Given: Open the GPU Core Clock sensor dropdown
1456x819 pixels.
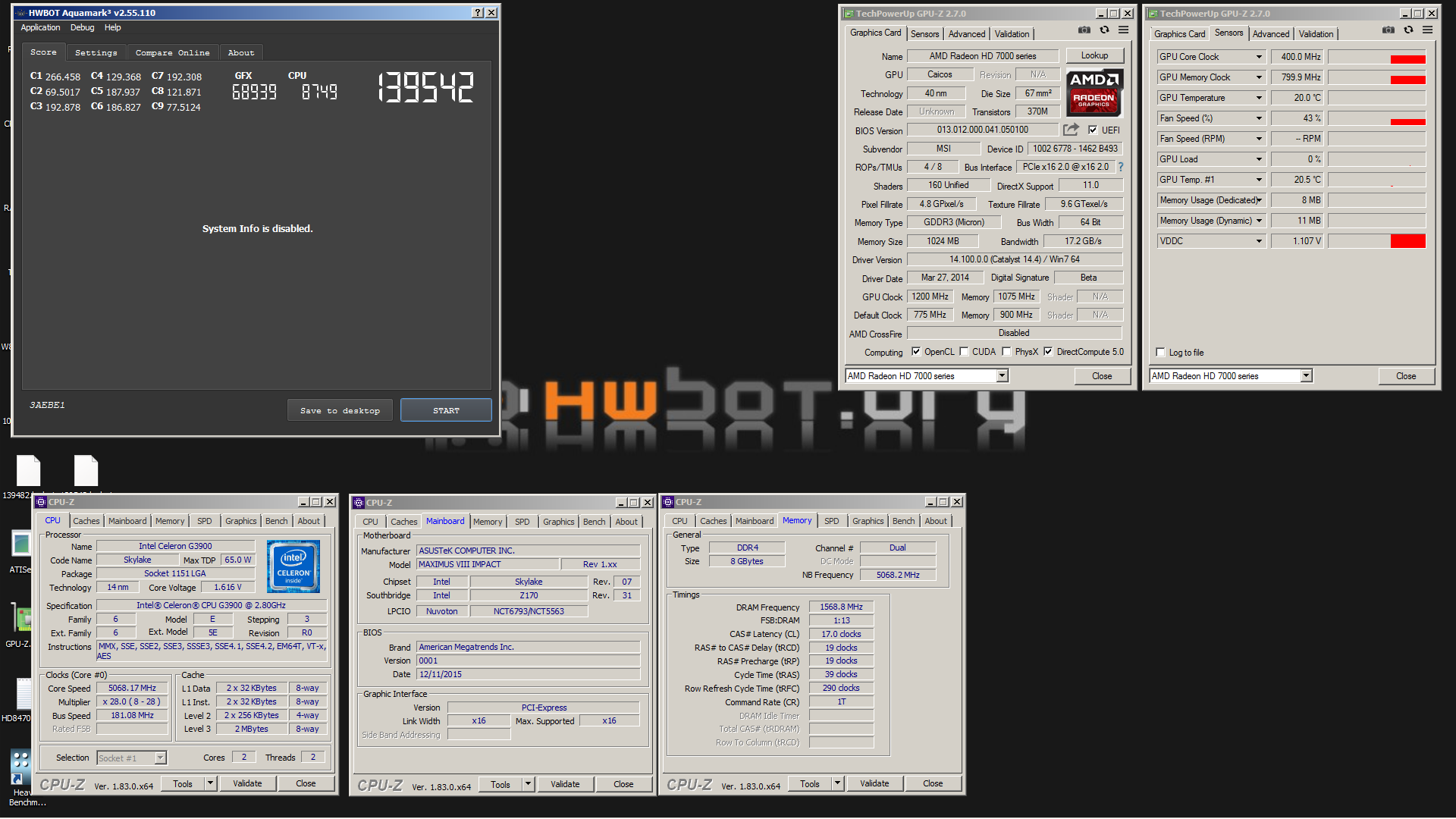Looking at the screenshot, I should (1259, 57).
